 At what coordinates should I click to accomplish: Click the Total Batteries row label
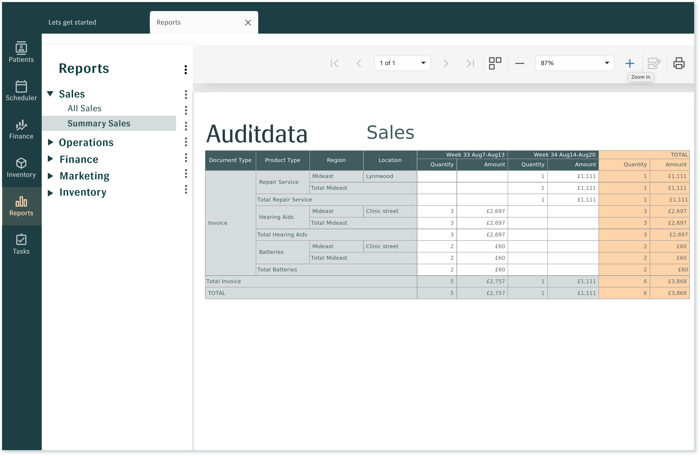pyautogui.click(x=277, y=269)
